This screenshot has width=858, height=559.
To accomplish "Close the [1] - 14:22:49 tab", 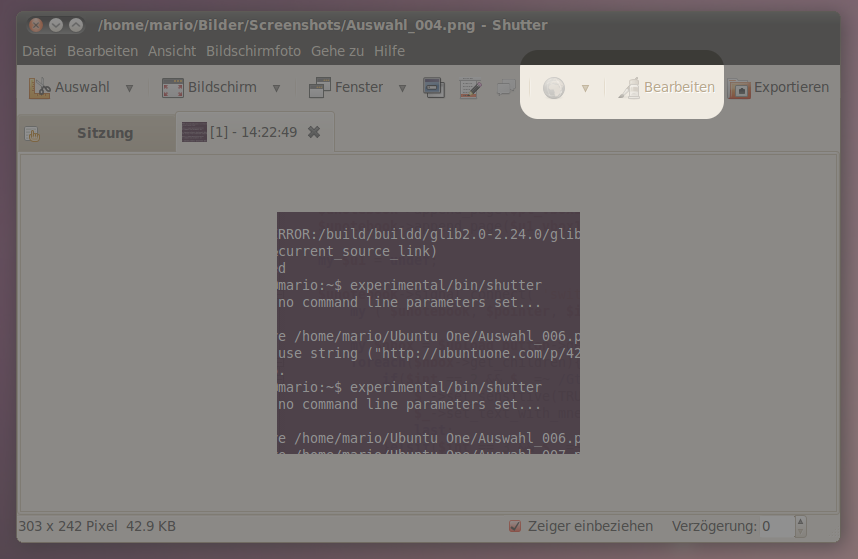I will 314,132.
